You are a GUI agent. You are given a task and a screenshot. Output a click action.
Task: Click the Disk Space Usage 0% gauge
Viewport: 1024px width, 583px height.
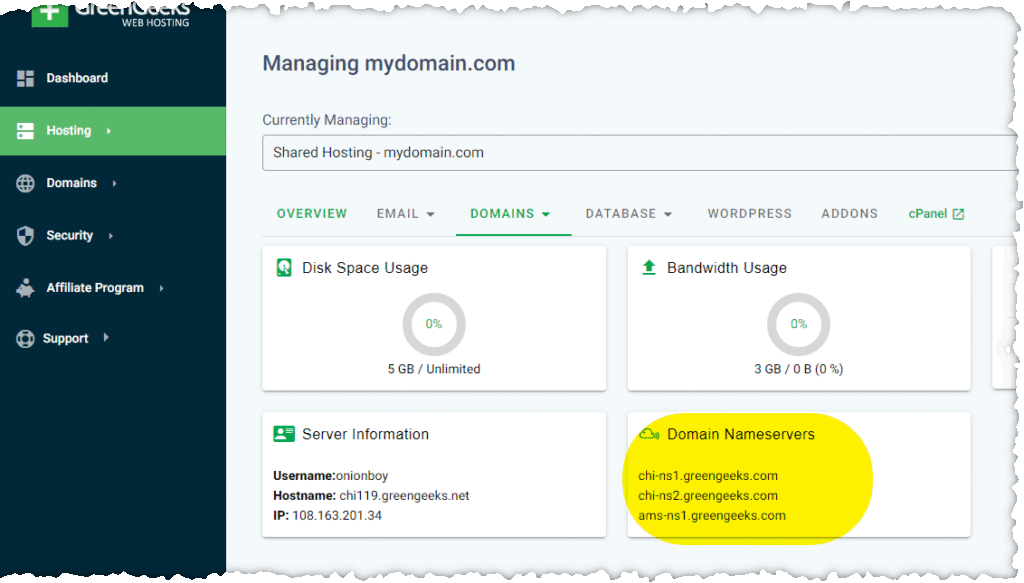(x=434, y=324)
